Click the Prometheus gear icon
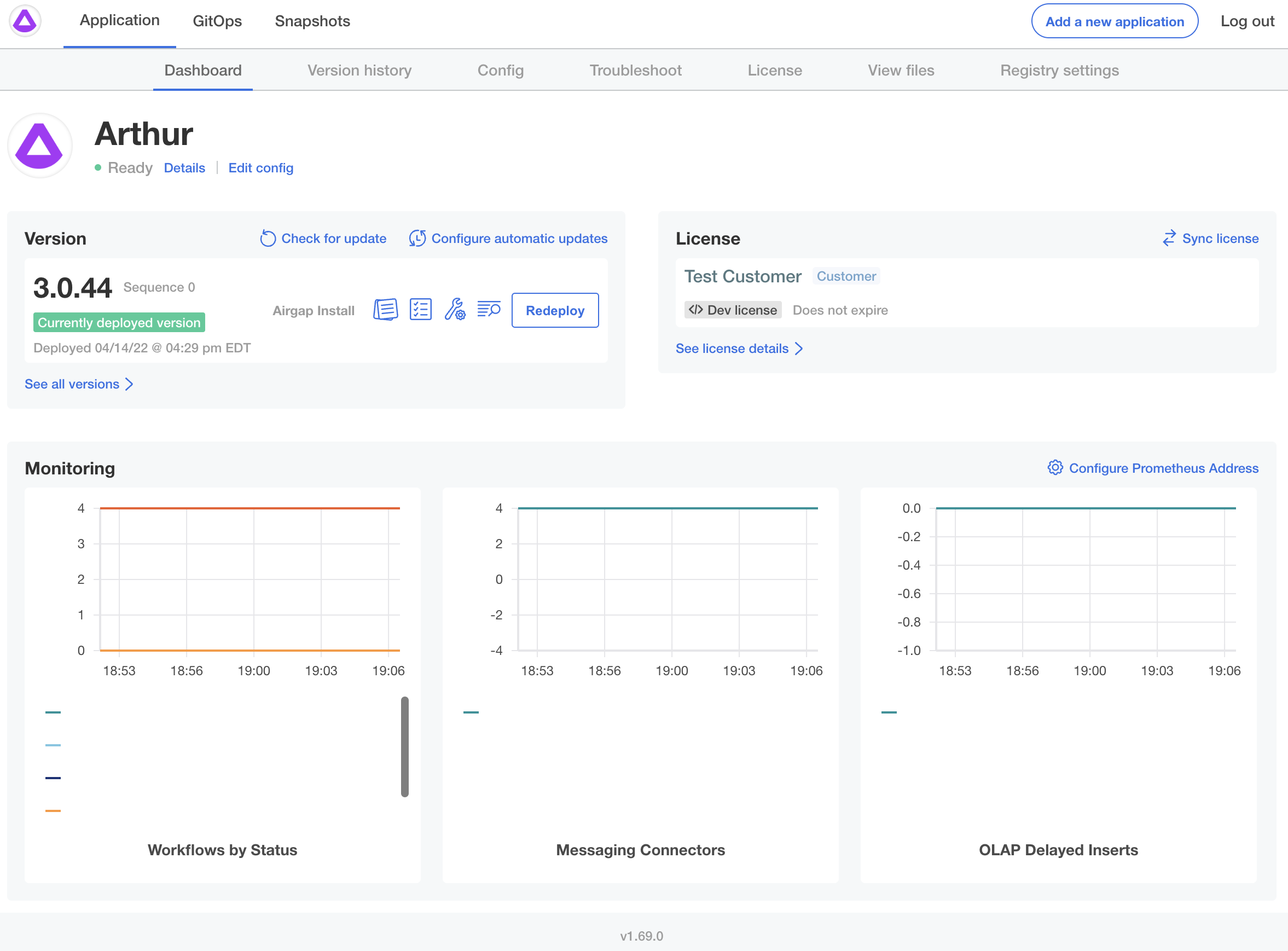1288x951 pixels. (1055, 468)
